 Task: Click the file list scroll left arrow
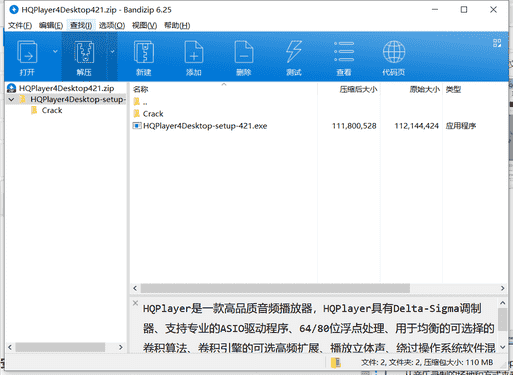click(x=135, y=288)
